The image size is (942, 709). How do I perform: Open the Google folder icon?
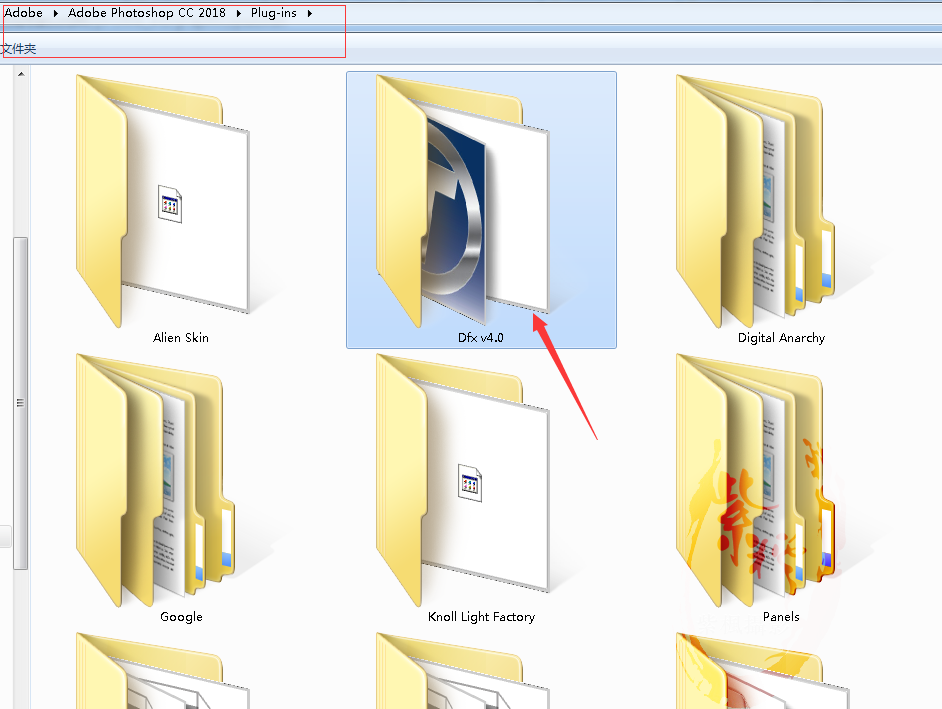coord(156,481)
